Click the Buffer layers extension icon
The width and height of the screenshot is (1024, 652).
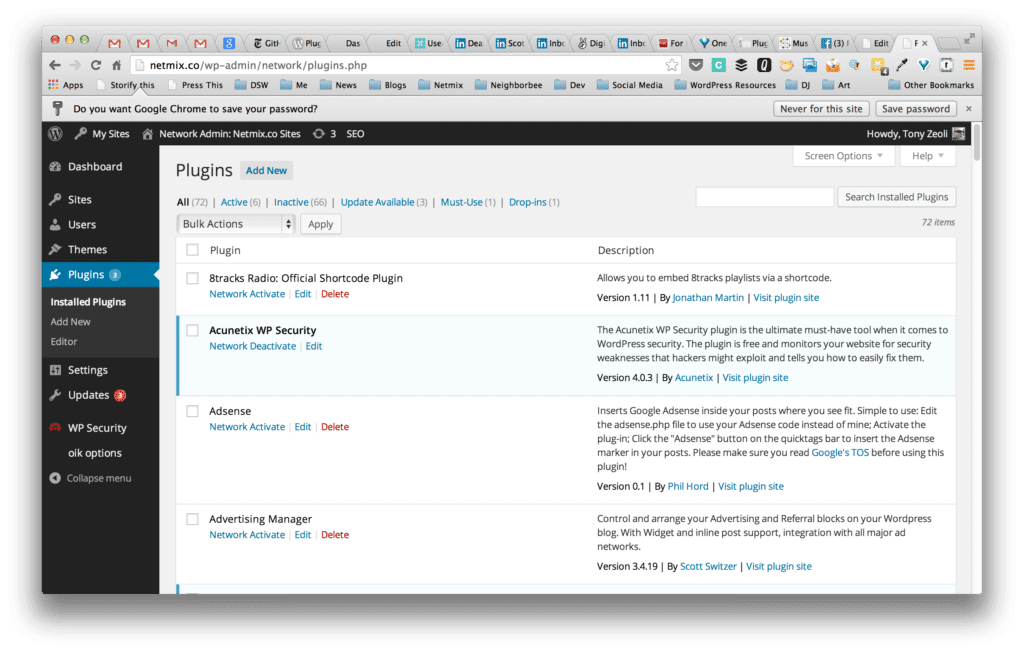click(x=741, y=65)
